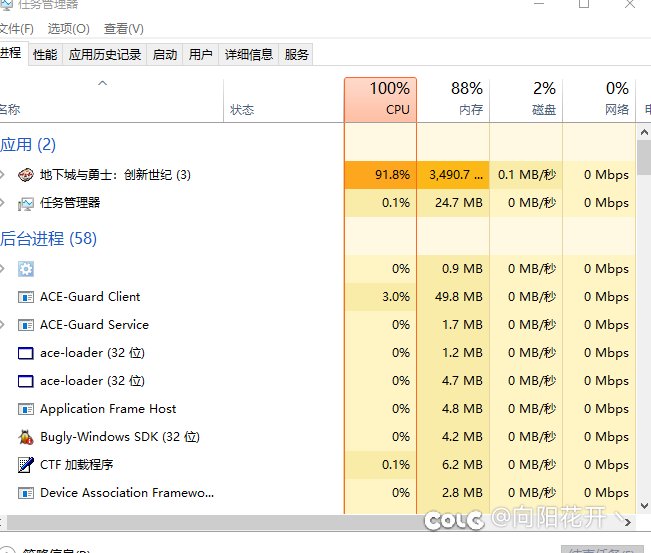Open the 查看(V) menu
651x553 pixels.
pos(123,29)
